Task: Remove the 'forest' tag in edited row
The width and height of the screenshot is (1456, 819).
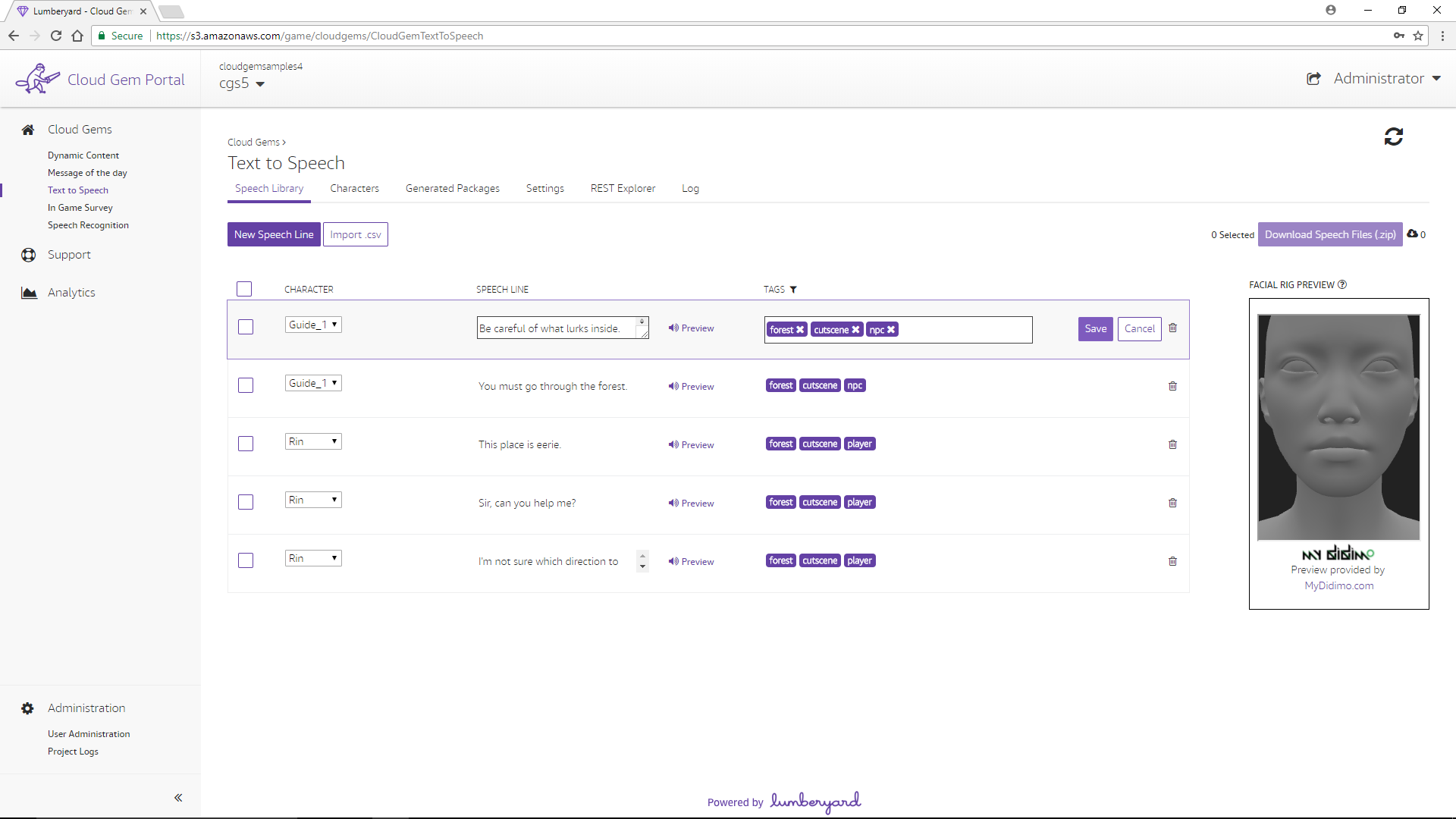Action: click(800, 330)
